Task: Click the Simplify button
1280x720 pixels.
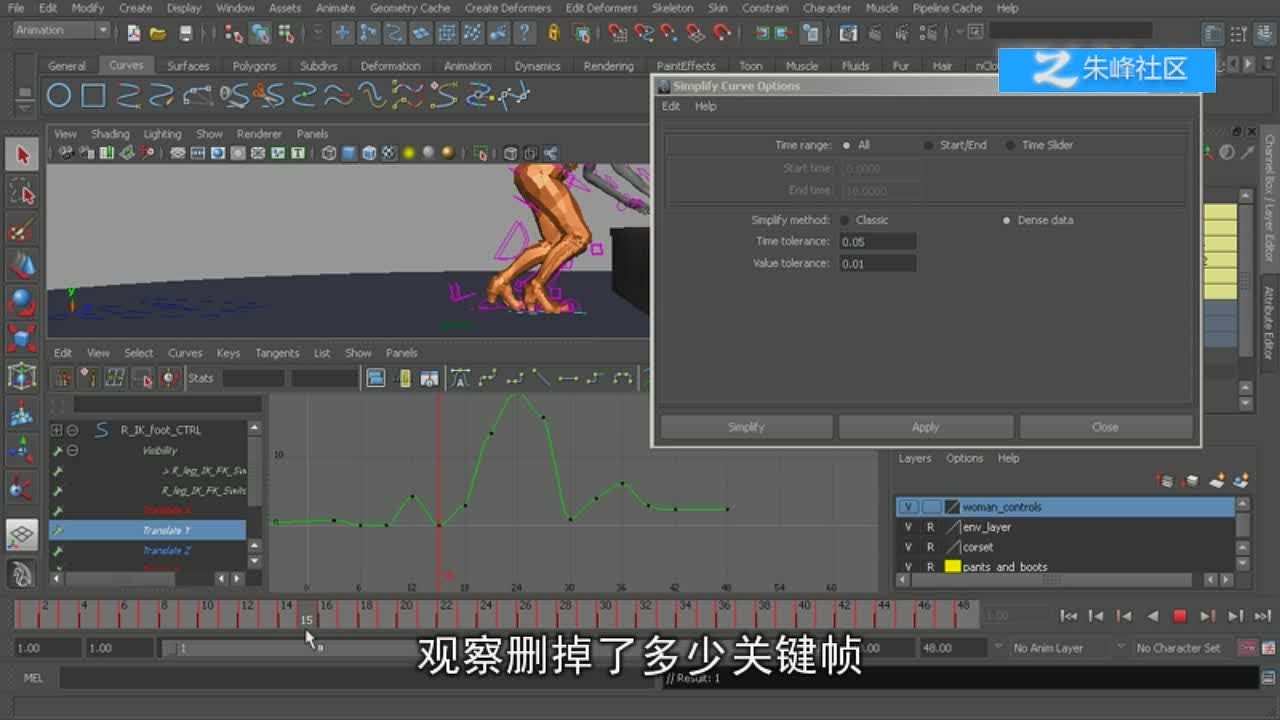Action: tap(746, 427)
